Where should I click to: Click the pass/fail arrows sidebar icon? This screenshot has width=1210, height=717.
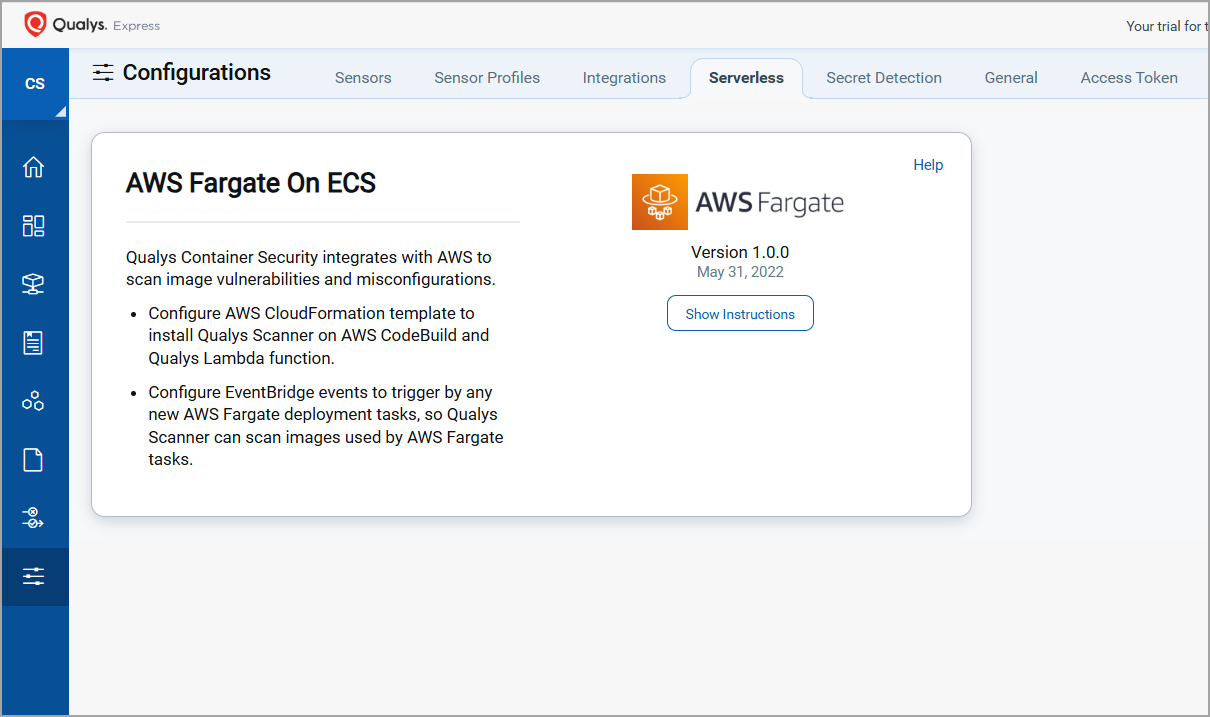pos(34,518)
